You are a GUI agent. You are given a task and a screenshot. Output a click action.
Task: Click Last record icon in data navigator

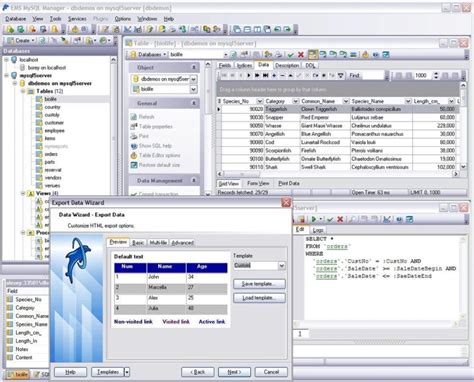point(266,76)
